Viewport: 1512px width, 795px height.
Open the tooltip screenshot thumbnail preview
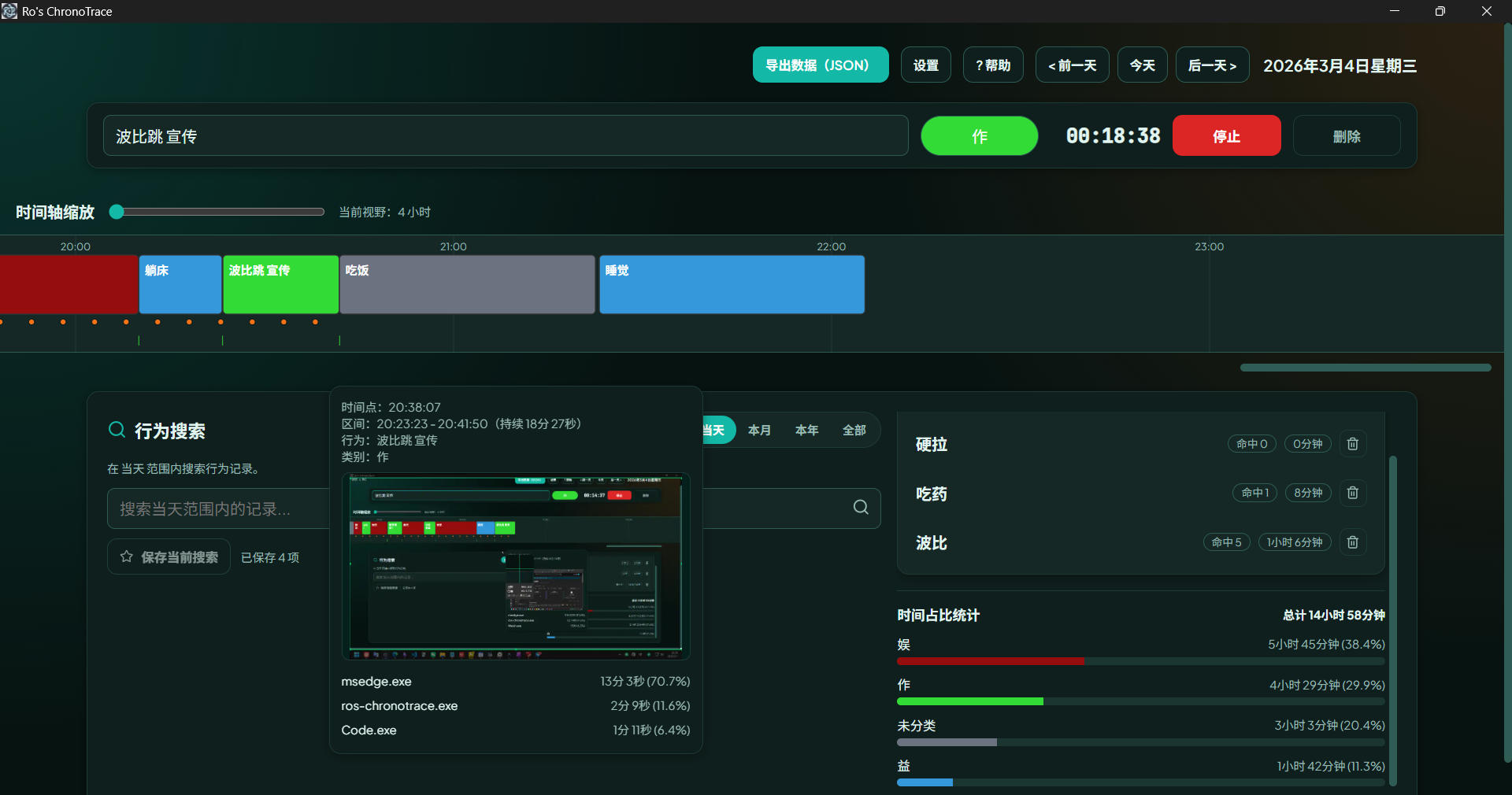(x=516, y=566)
